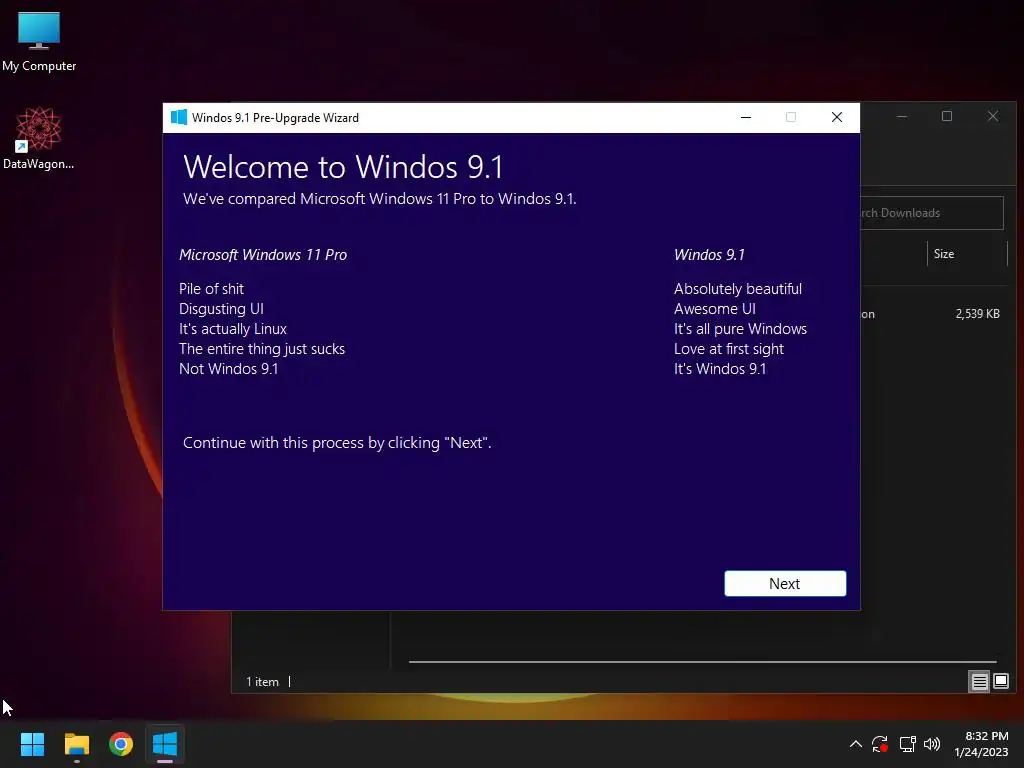The height and width of the screenshot is (768, 1024).
Task: Click the wizard title bar Windows logo
Action: [178, 117]
